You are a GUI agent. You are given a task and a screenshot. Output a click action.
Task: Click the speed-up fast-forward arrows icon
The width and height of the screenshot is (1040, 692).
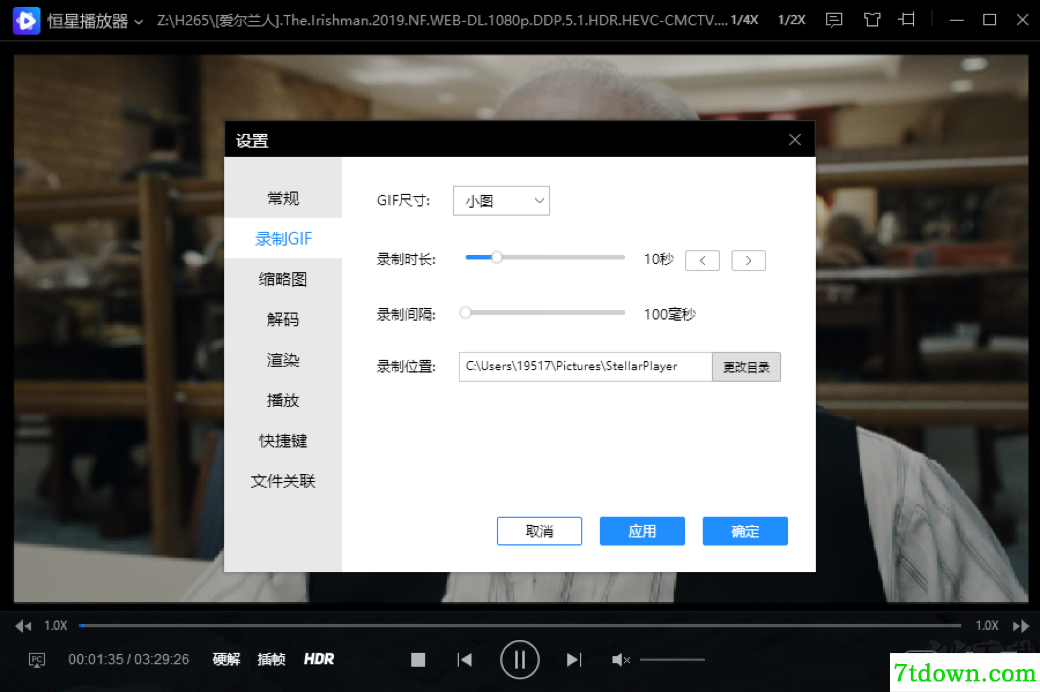click(1021, 626)
